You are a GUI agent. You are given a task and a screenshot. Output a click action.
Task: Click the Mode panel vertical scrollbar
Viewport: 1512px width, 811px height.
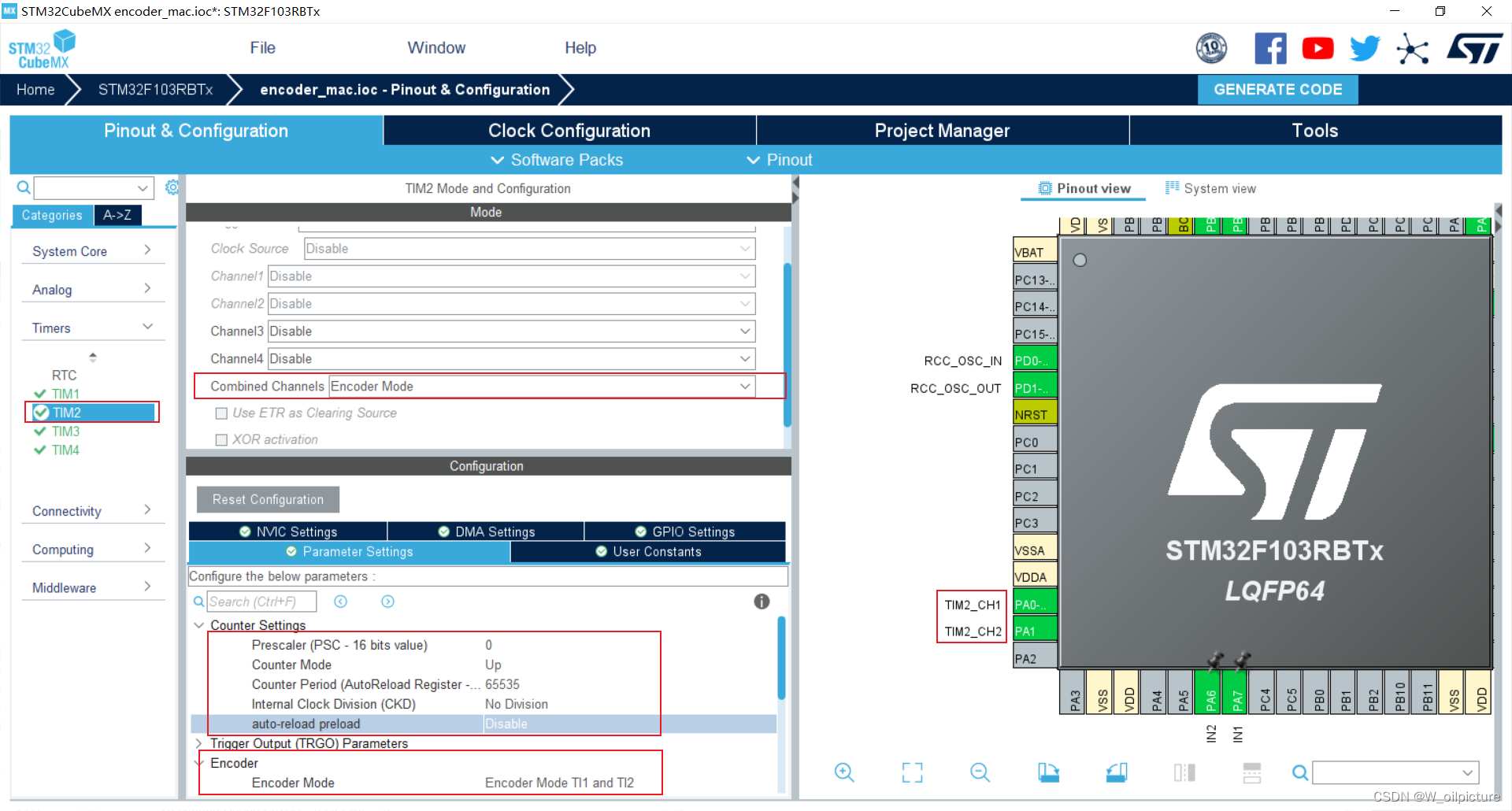tap(787, 345)
